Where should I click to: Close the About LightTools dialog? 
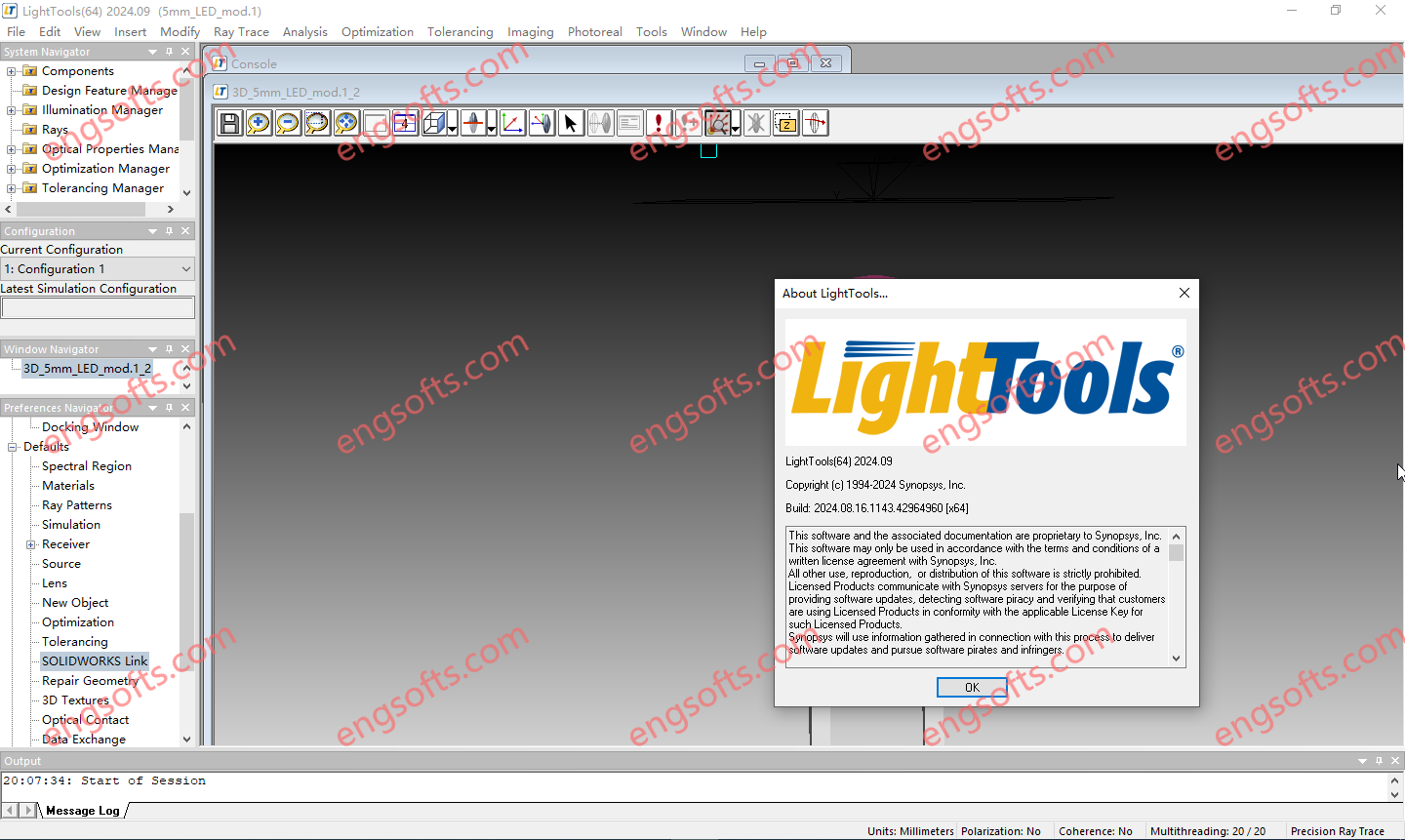point(1184,293)
